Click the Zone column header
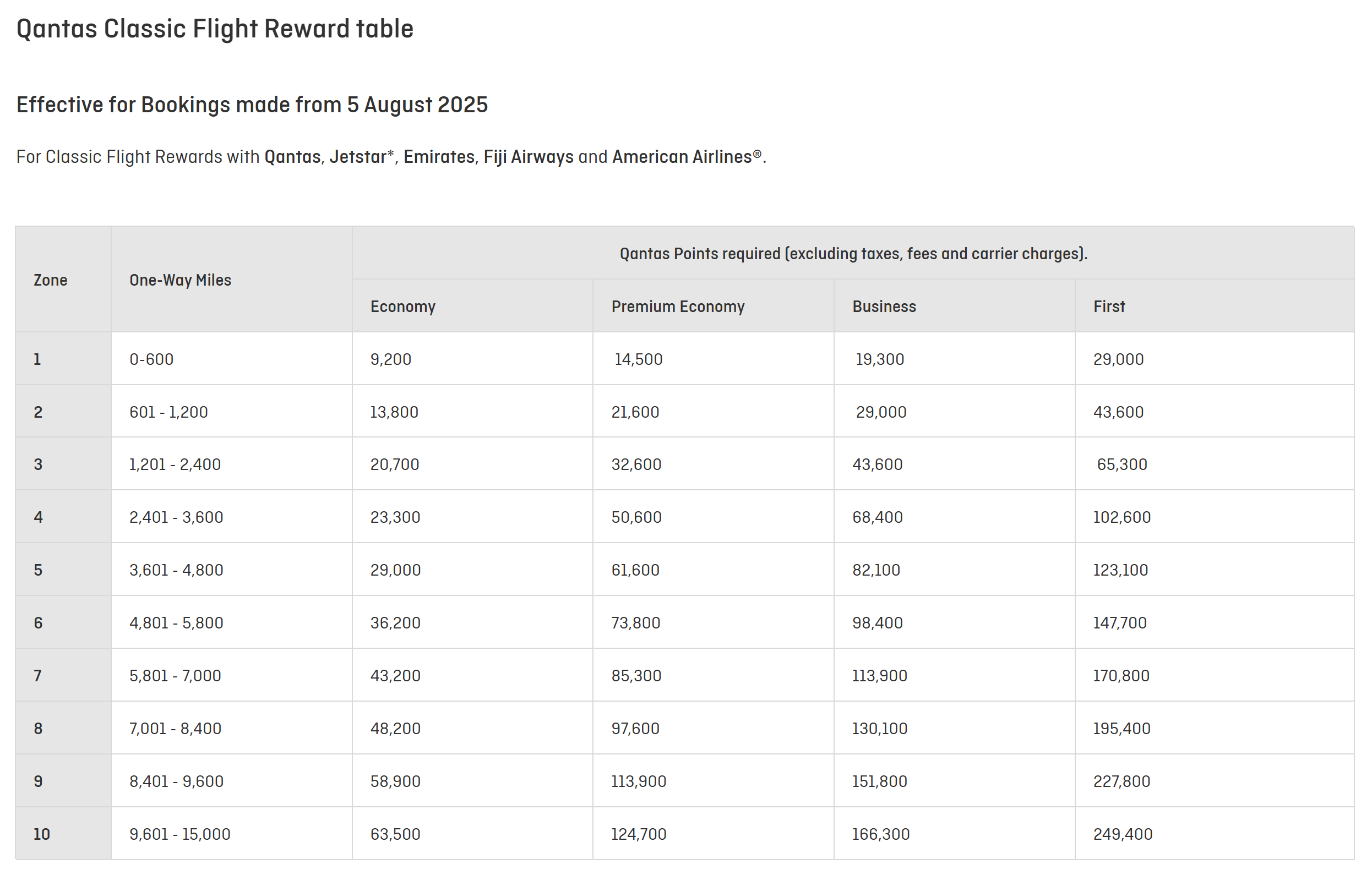 point(50,280)
